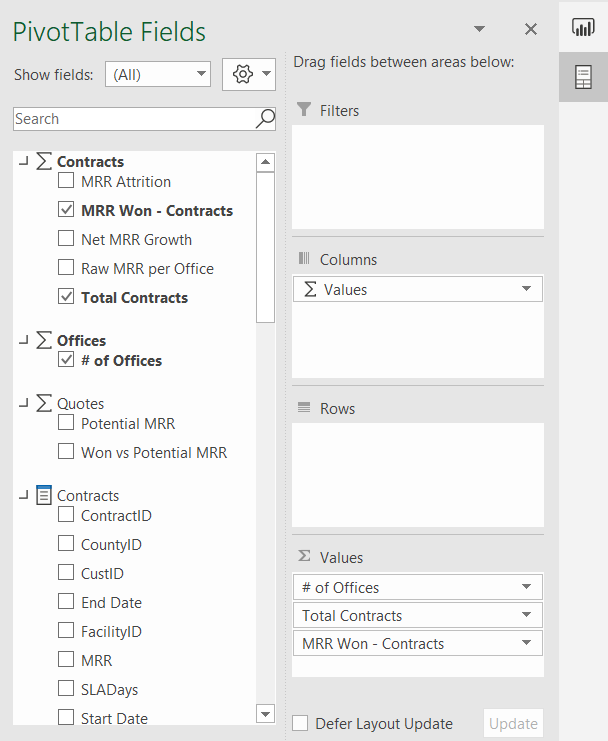Click the Update button
This screenshot has width=608, height=741.
[514, 724]
